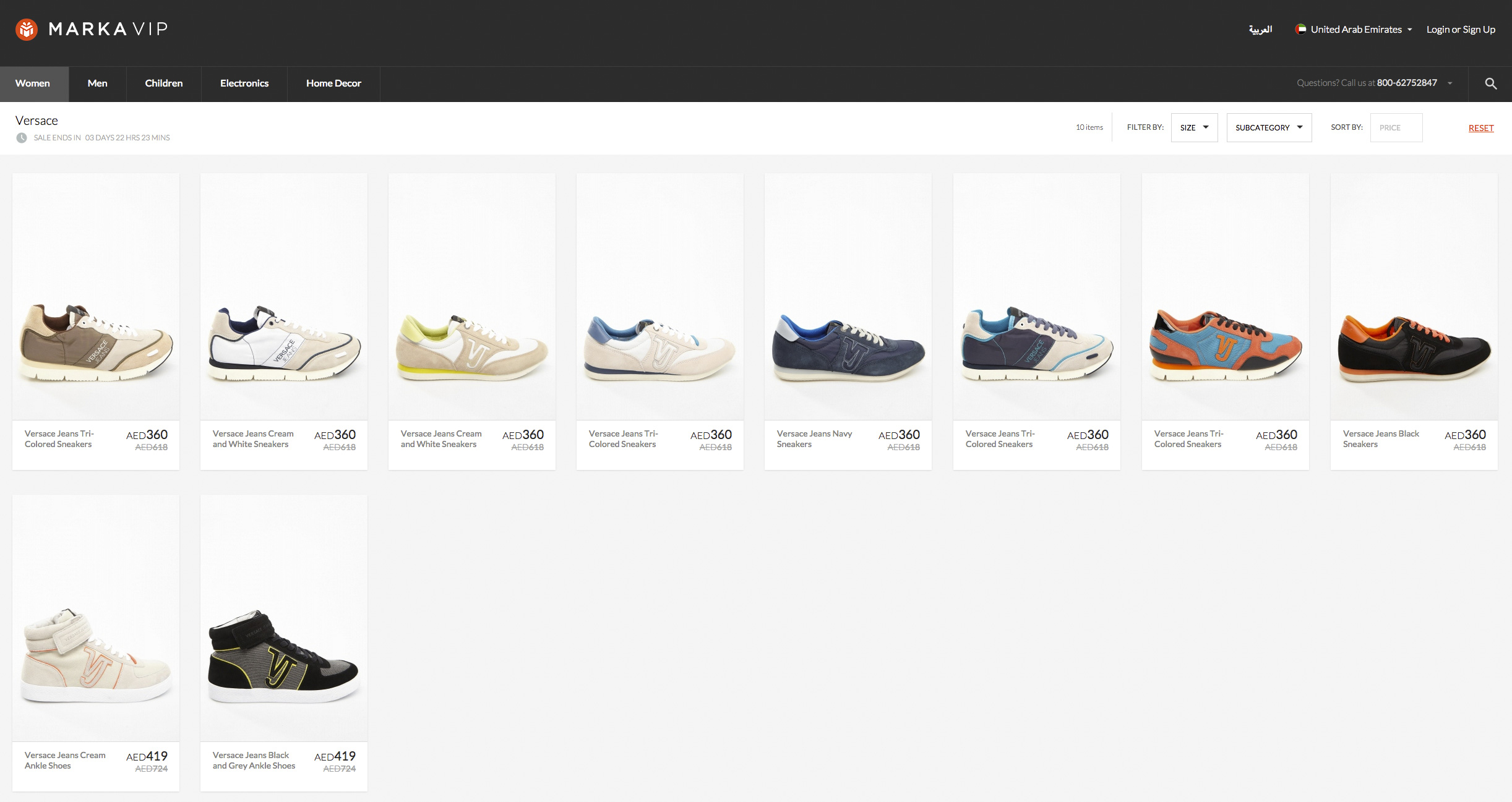1512x802 pixels.
Task: Open the Men category tab
Action: click(97, 83)
